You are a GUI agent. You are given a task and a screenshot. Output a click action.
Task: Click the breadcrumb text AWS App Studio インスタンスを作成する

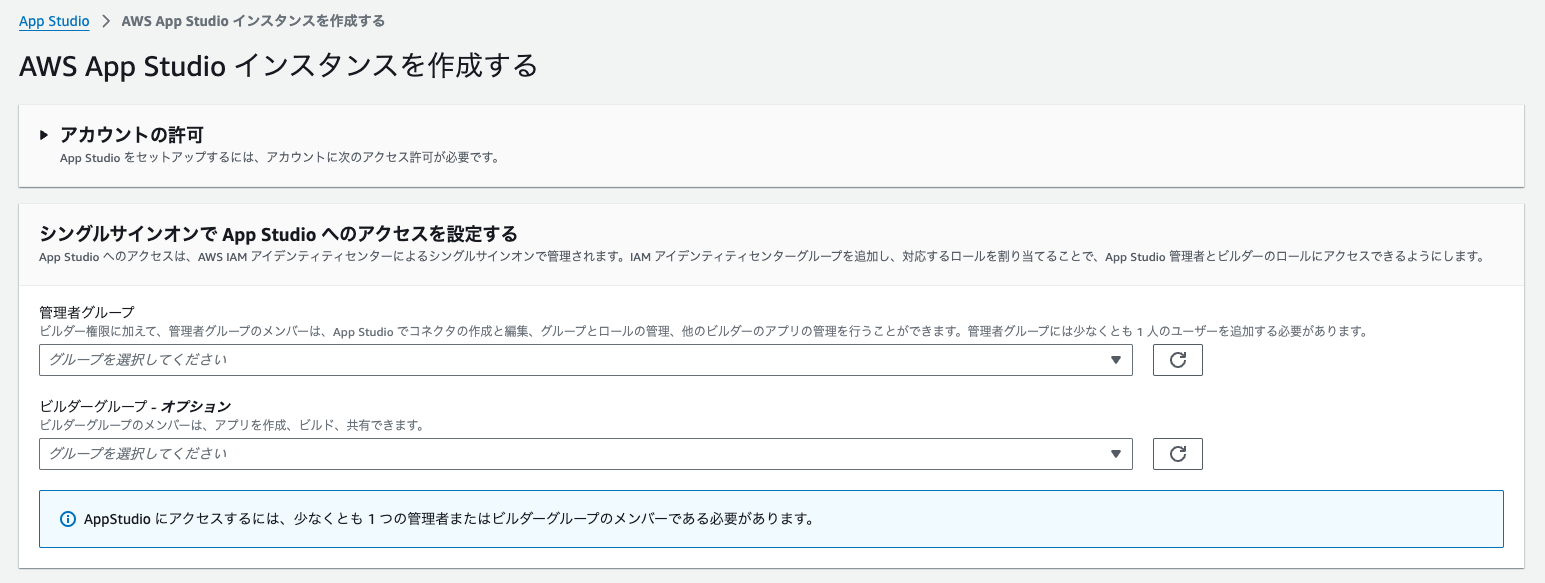pos(253,21)
